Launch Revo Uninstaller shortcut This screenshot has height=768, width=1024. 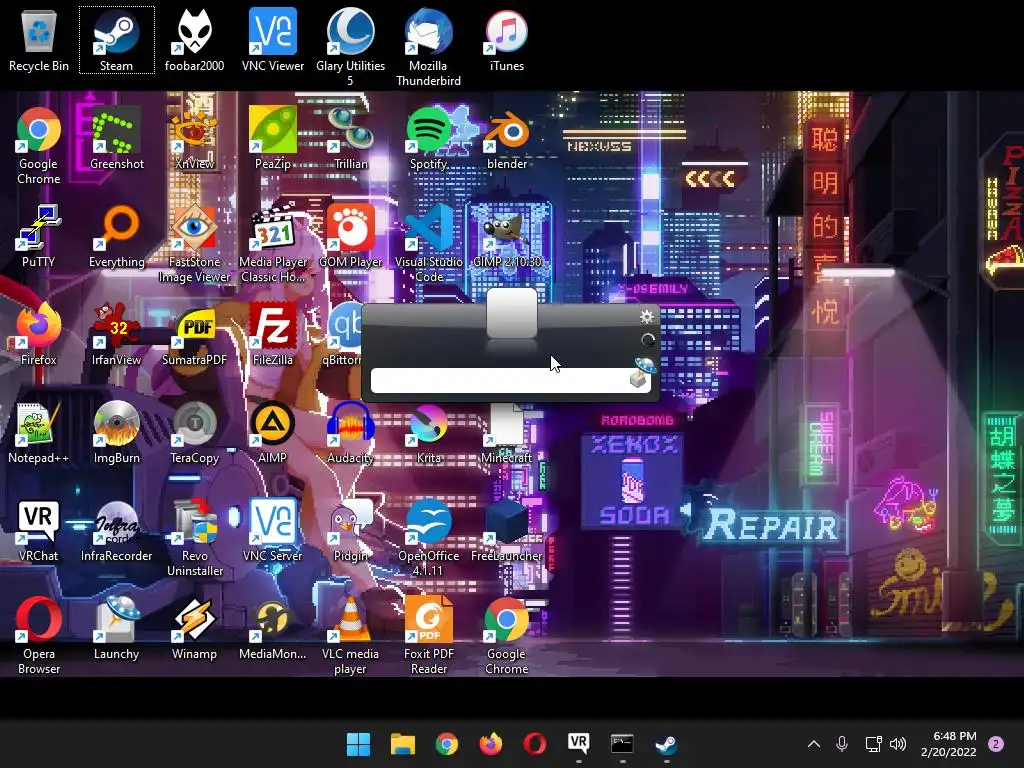(x=195, y=537)
